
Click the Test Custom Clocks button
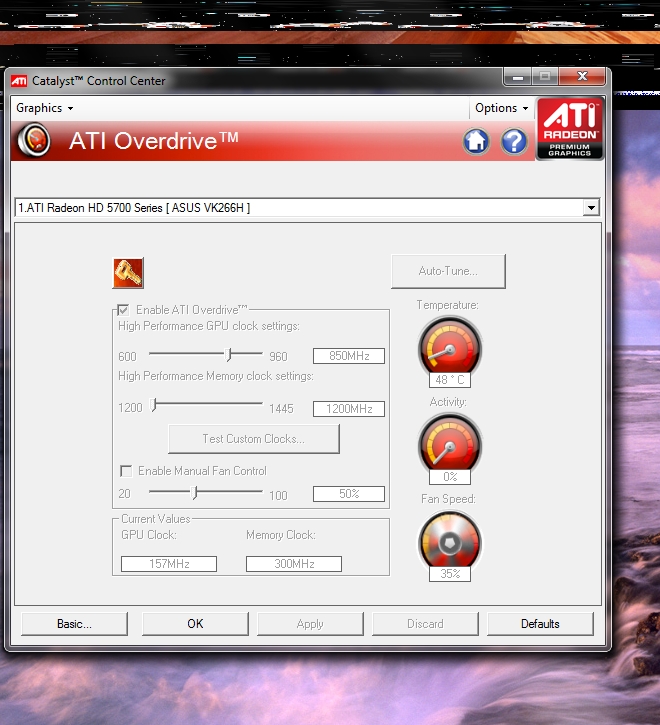pyautogui.click(x=253, y=439)
